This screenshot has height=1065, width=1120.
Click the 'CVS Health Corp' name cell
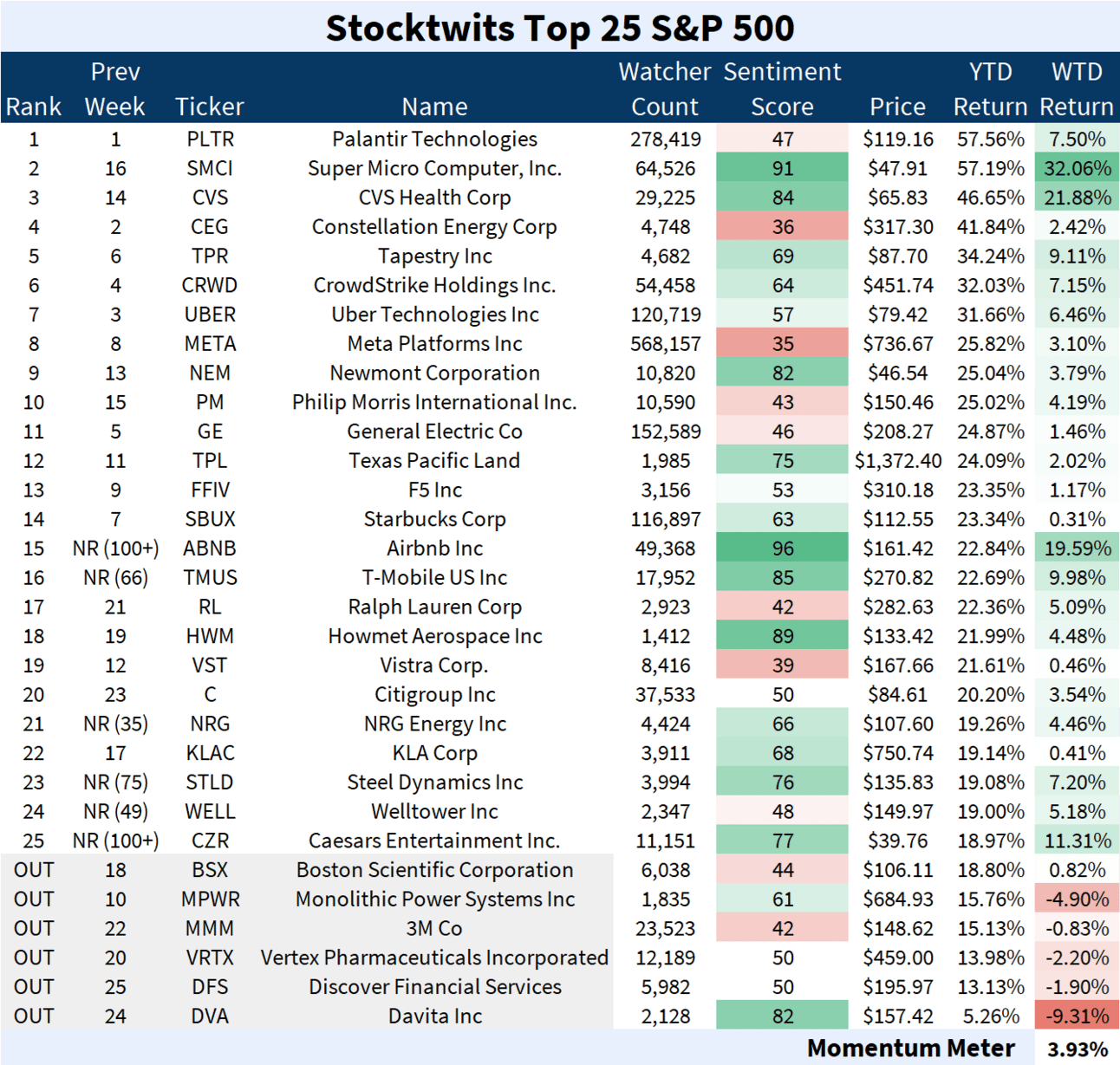pyautogui.click(x=435, y=198)
